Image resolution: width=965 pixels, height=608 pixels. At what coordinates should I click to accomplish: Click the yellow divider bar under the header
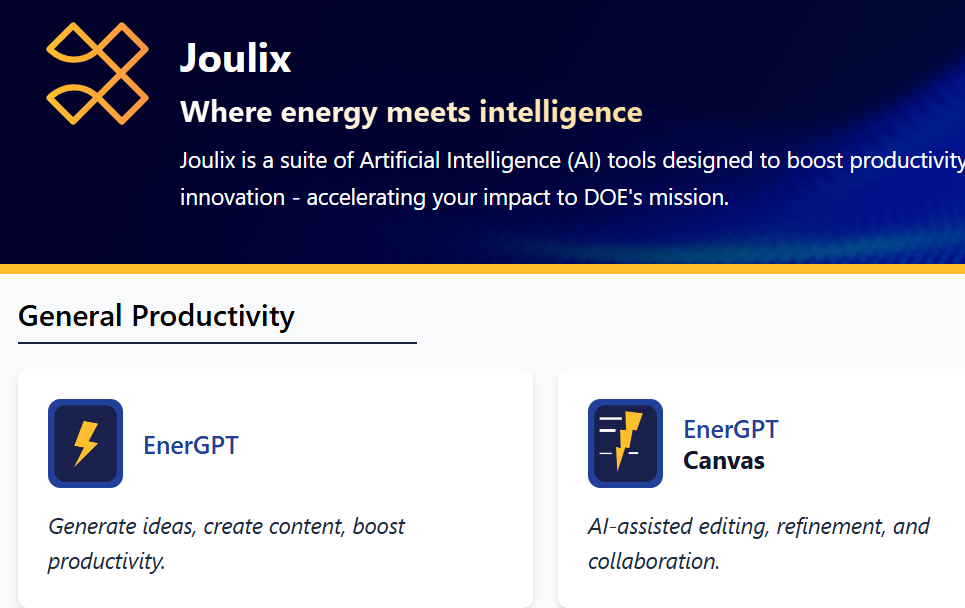click(x=482, y=269)
